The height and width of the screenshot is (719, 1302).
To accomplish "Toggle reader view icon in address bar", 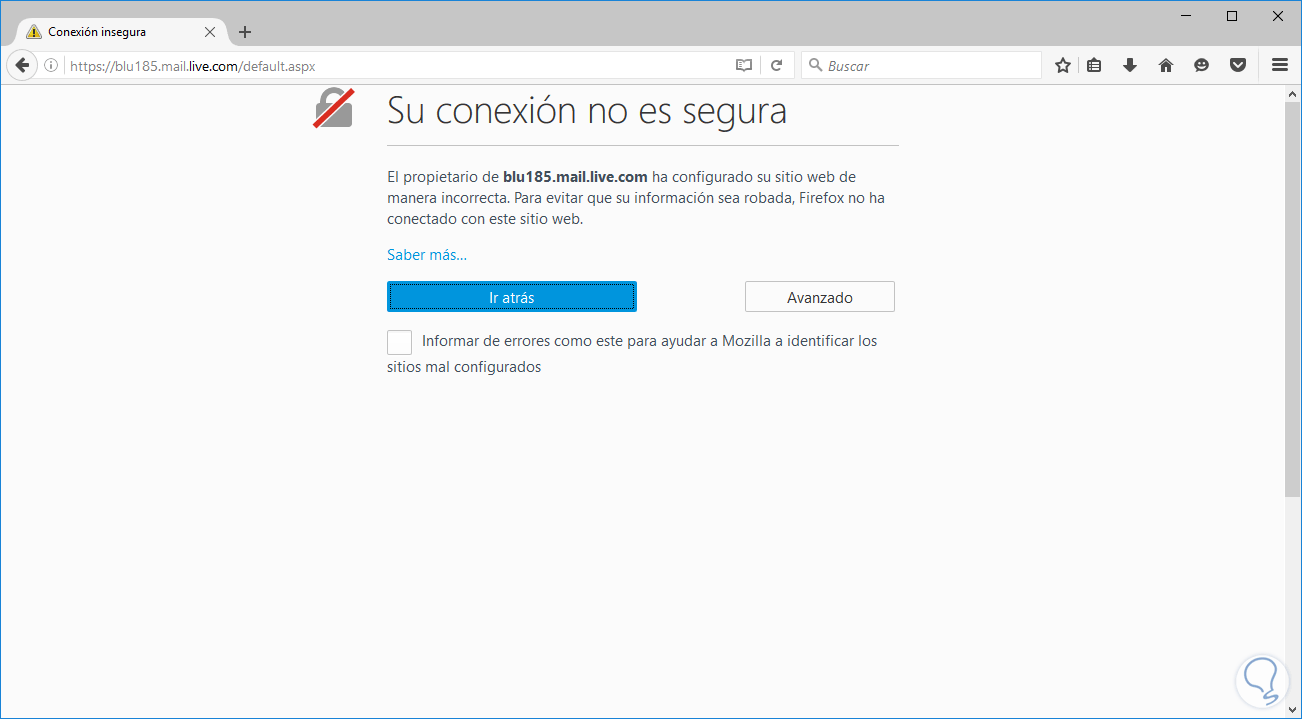I will (743, 66).
